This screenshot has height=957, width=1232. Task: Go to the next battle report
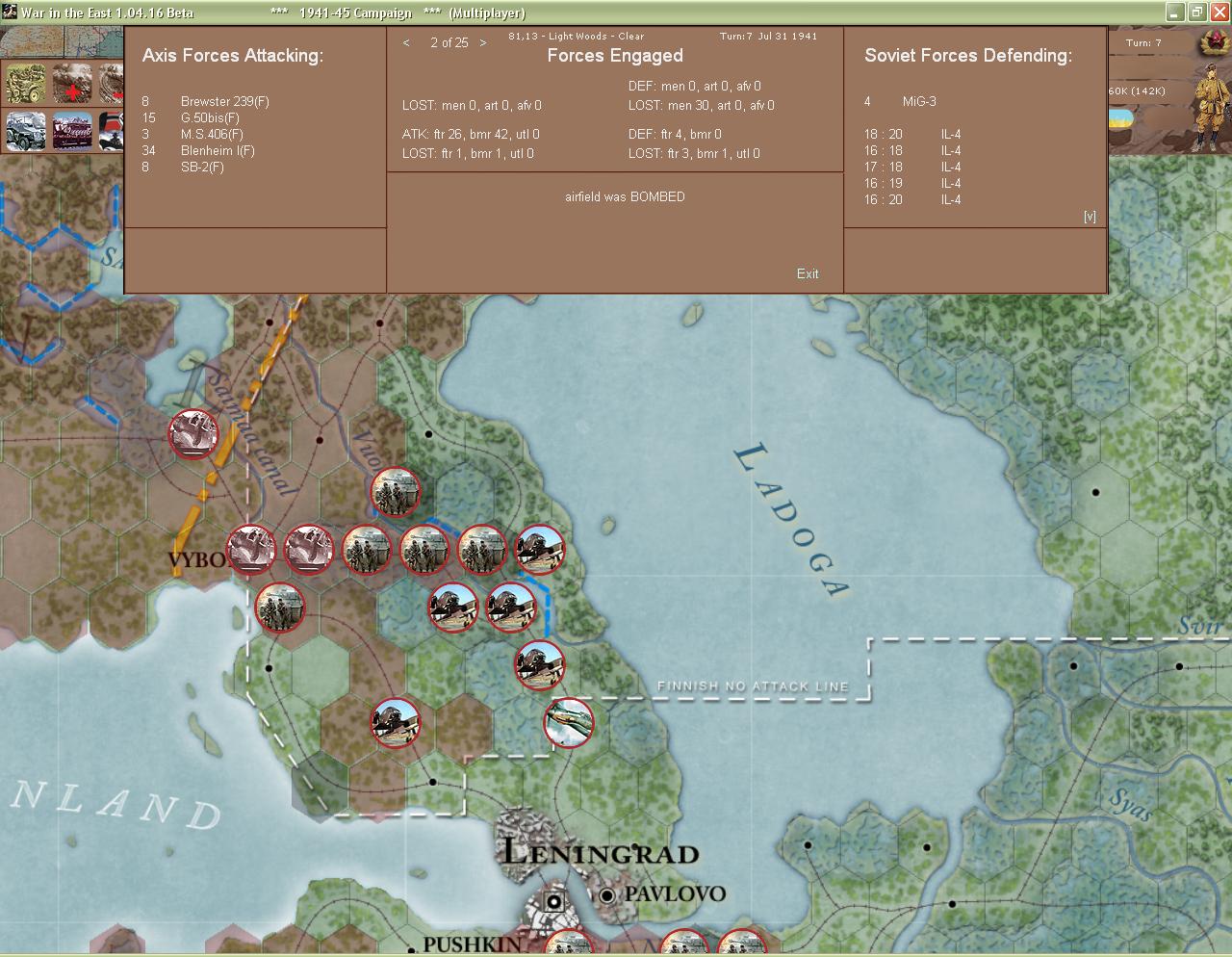point(483,42)
